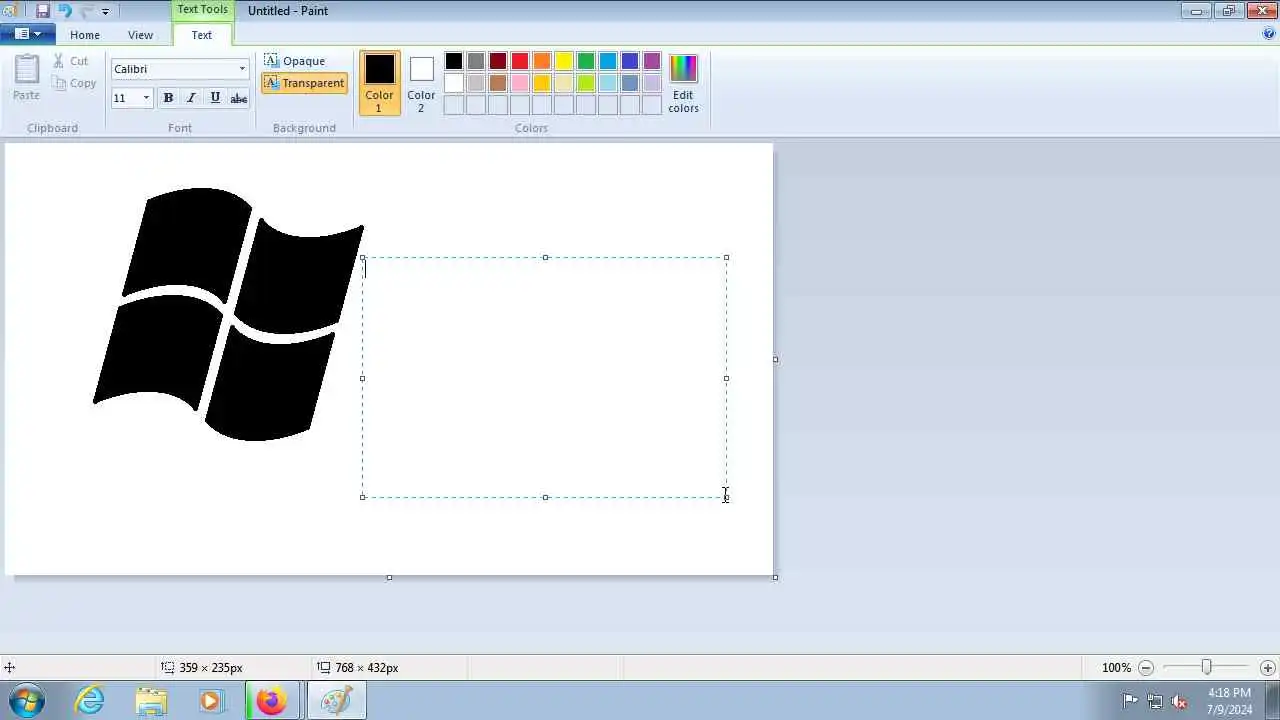Screen dimensions: 1280x720
Task: Click the 100% zoom level text
Action: pos(1116,668)
